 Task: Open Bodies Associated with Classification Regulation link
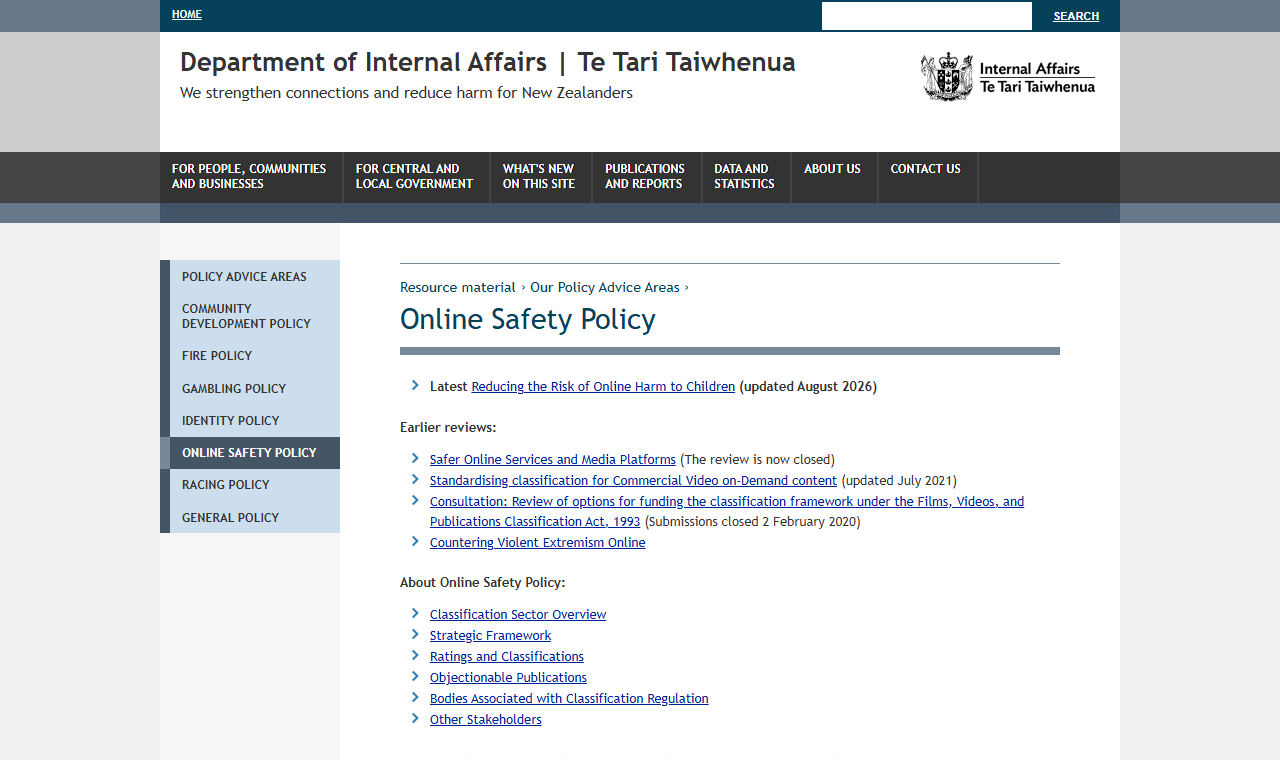point(569,698)
